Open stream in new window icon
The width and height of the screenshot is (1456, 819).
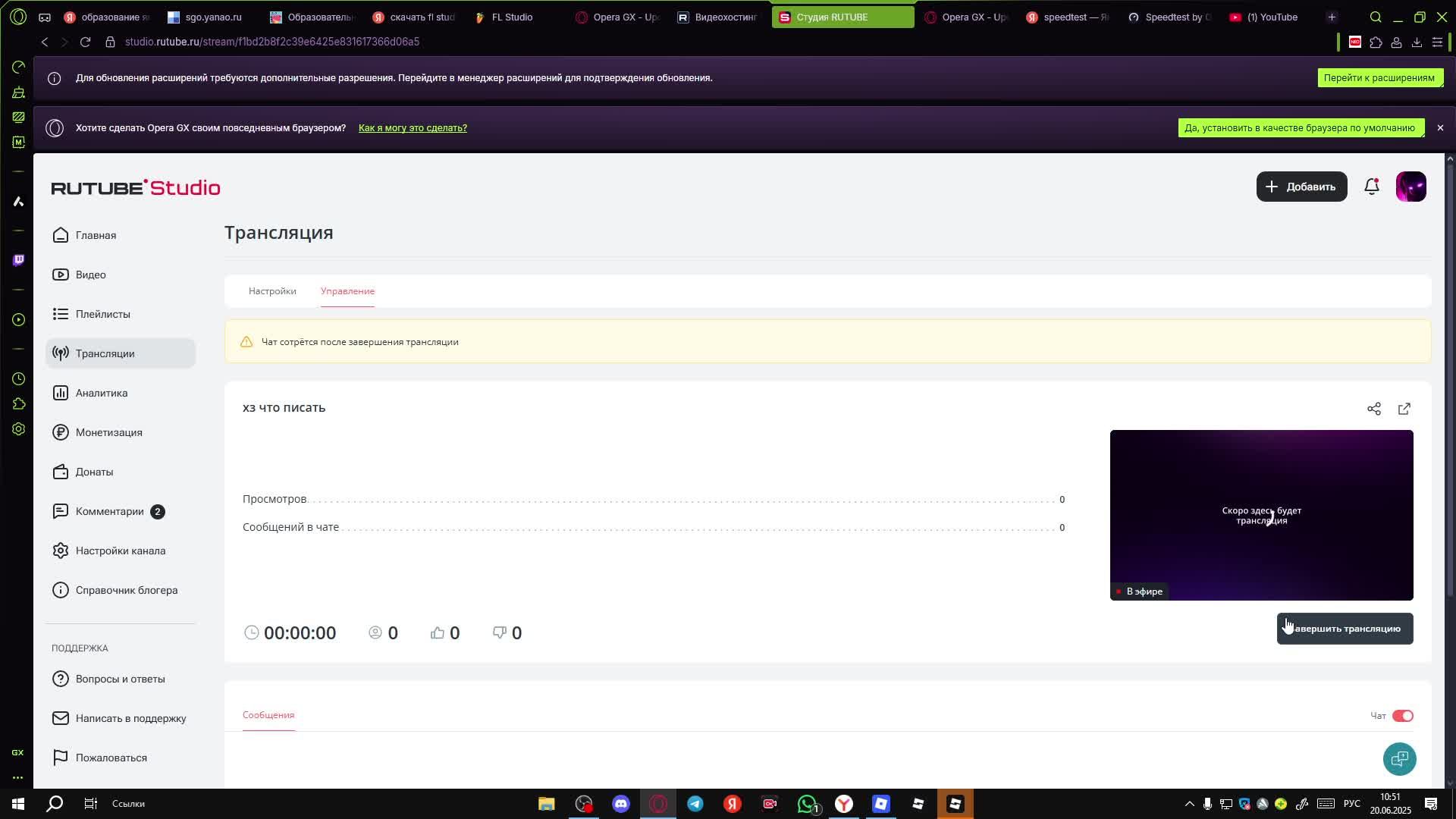[1404, 409]
